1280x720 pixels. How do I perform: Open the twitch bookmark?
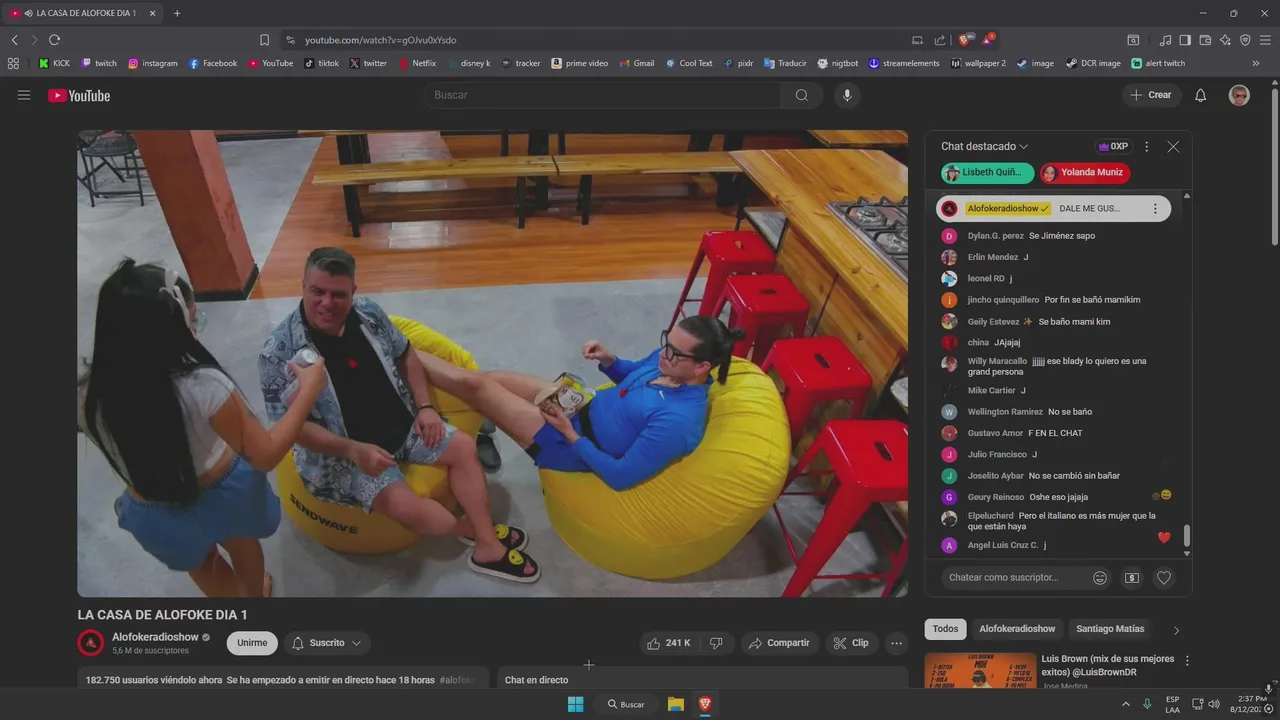(99, 63)
